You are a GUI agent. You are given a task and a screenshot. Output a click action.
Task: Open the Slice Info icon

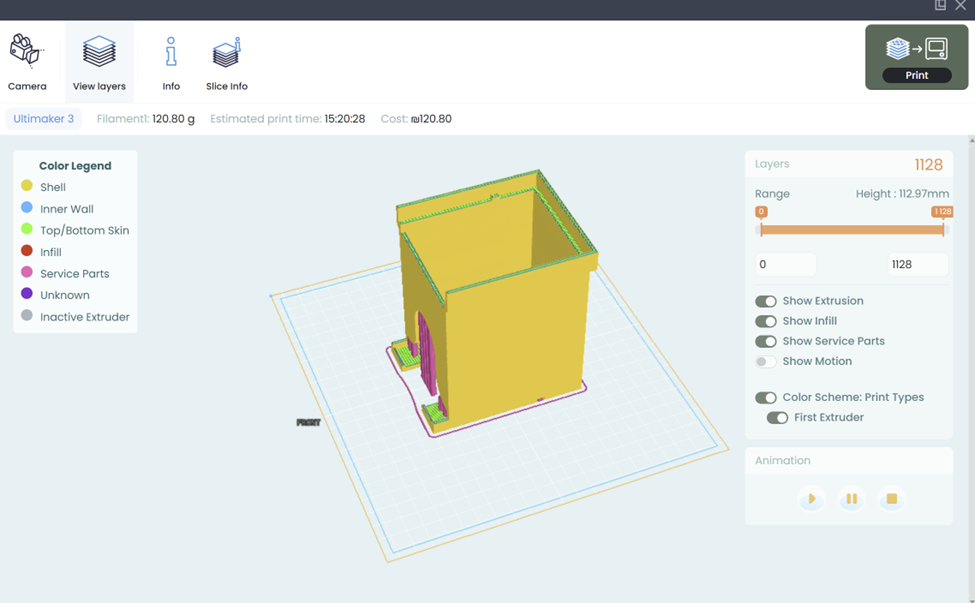(x=226, y=62)
